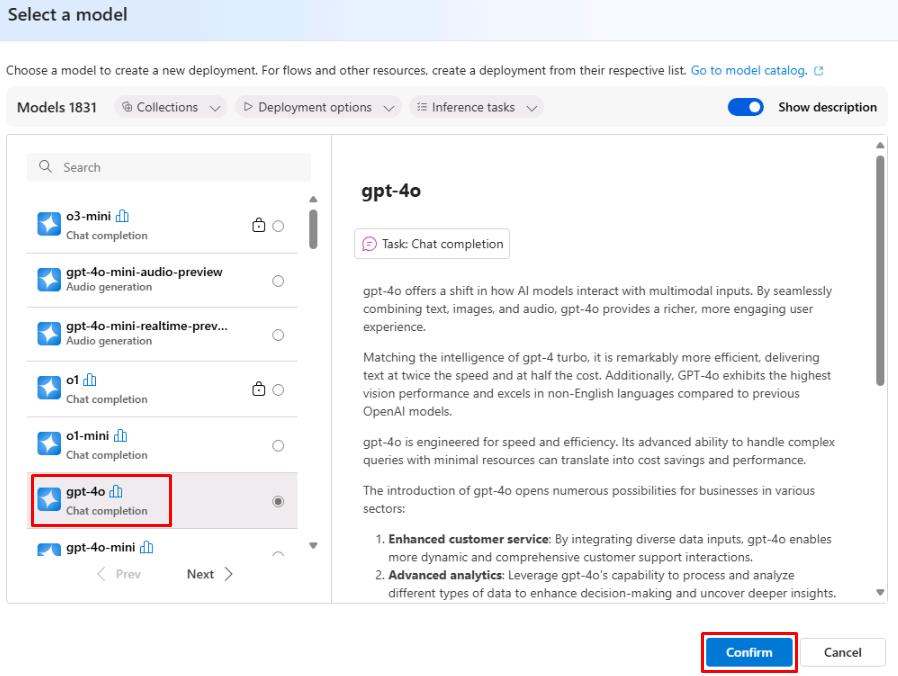Image resolution: width=898 pixels, height=676 pixels.
Task: Click the Collections filter icon
Action: [127, 107]
